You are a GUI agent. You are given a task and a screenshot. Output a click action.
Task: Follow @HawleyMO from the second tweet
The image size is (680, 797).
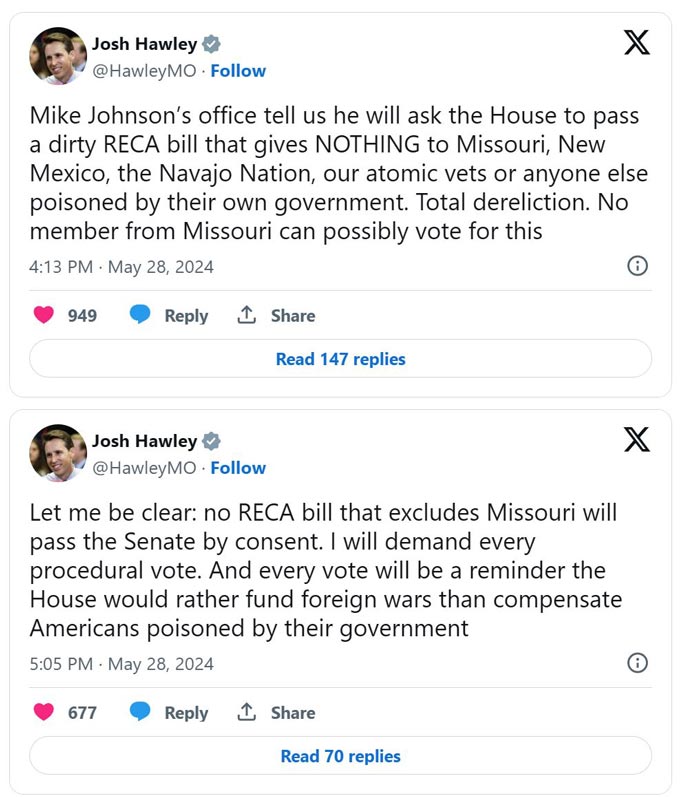pyautogui.click(x=238, y=468)
